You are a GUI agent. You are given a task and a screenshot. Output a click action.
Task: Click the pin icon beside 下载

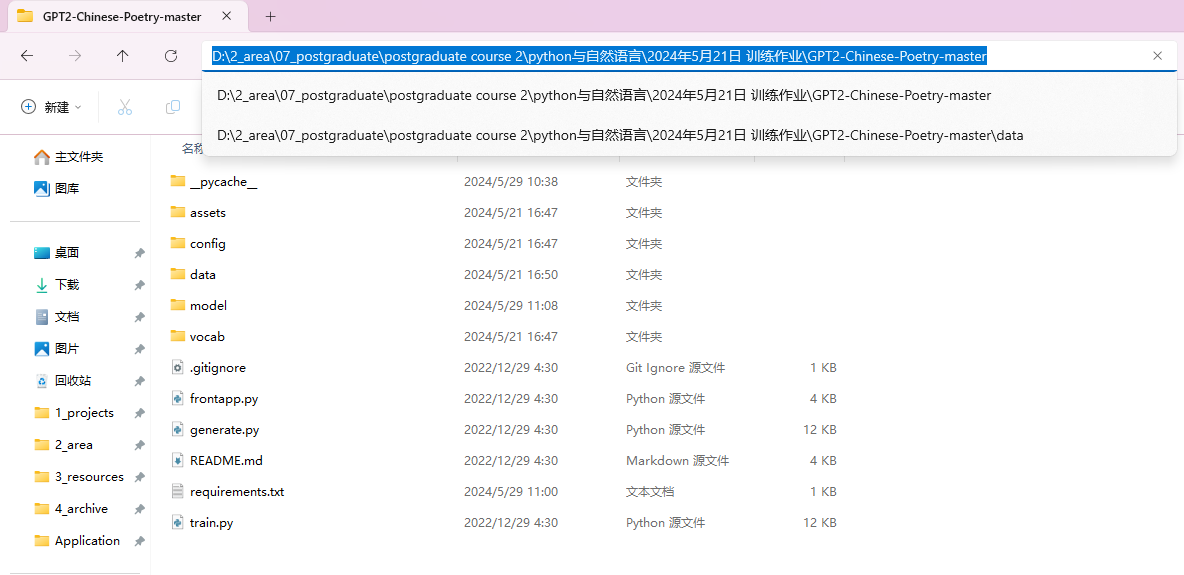[139, 285]
